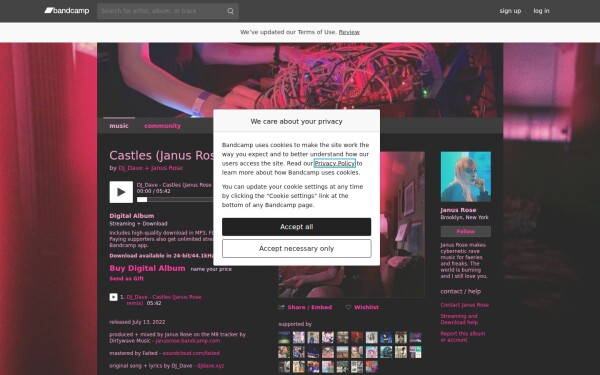Open the Dj_Dave - Castles (Janus Rose remix) track link
This screenshot has height=375, width=600.
[x=164, y=300]
